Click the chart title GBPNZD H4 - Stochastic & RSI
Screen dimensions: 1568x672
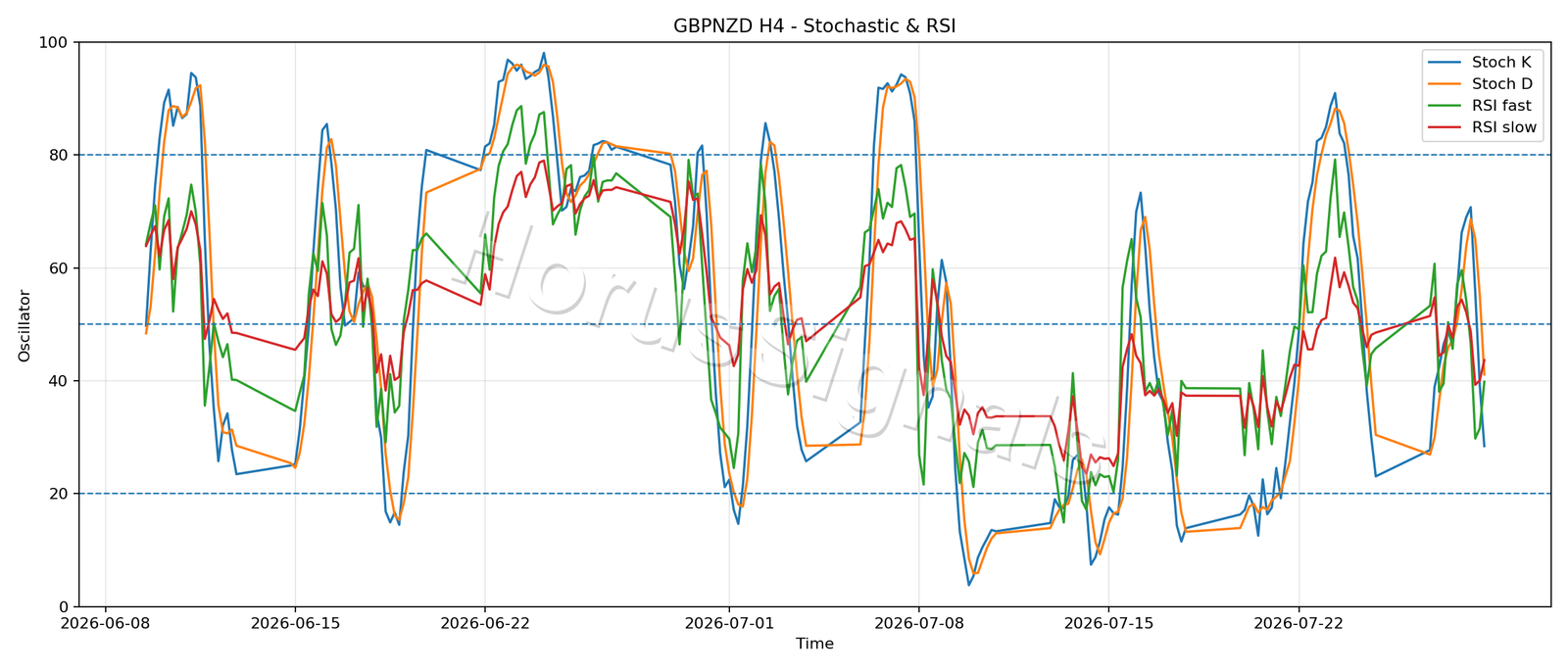pyautogui.click(x=814, y=26)
